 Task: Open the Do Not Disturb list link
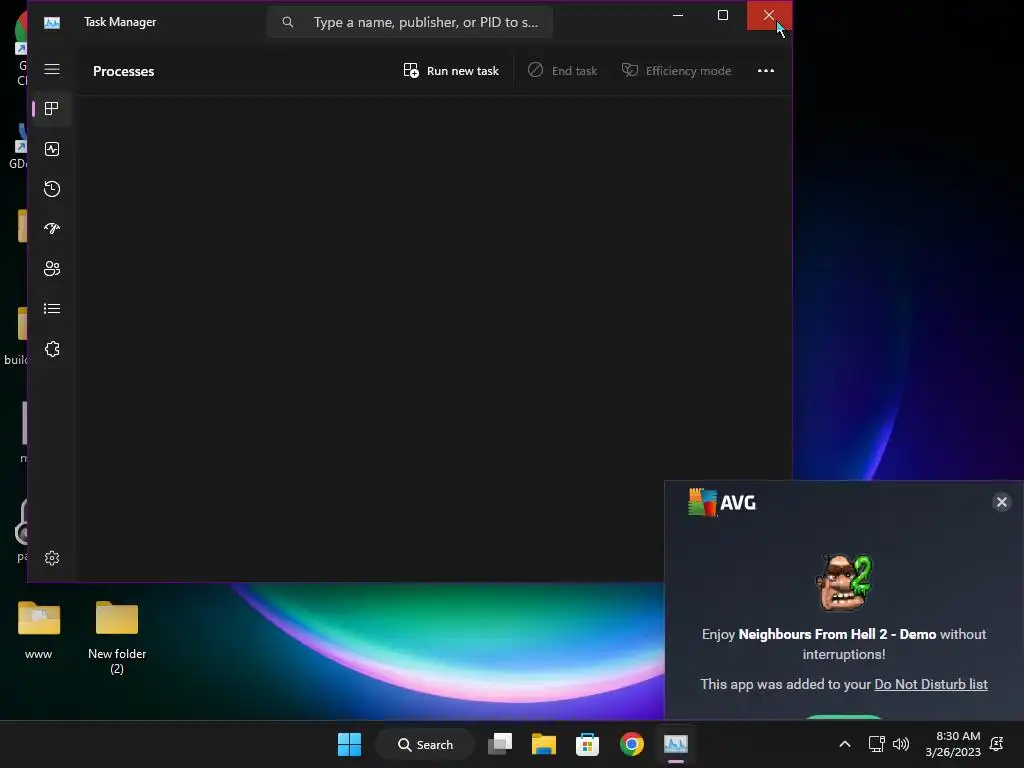(x=931, y=684)
